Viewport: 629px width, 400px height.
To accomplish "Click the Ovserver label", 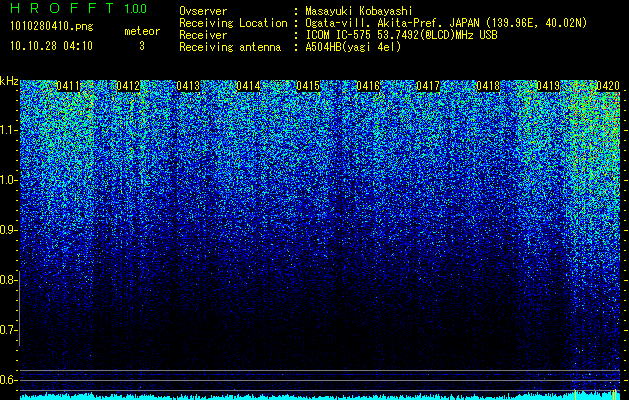I will tap(203, 11).
